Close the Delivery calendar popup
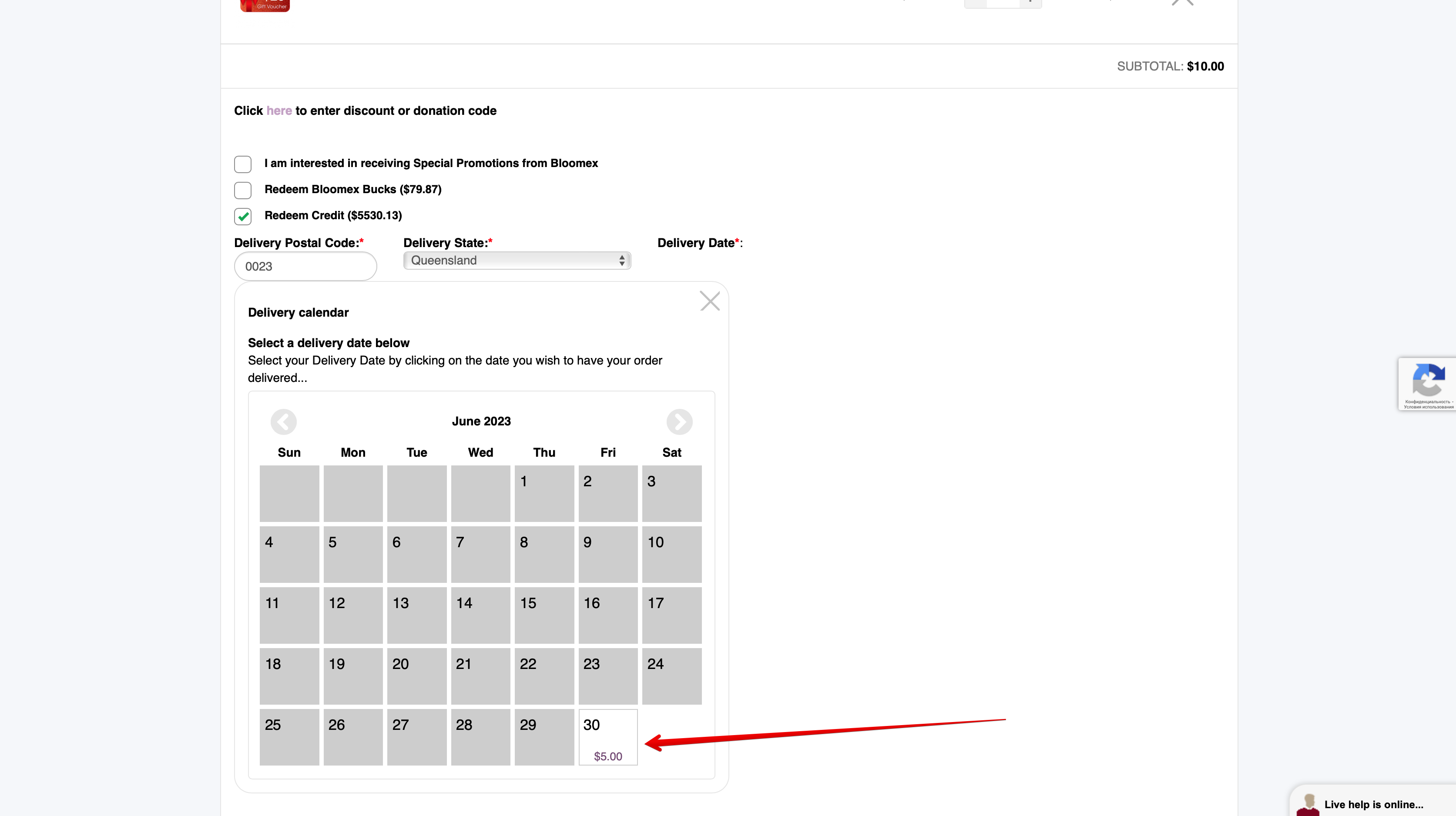Viewport: 1456px width, 816px height. (709, 301)
